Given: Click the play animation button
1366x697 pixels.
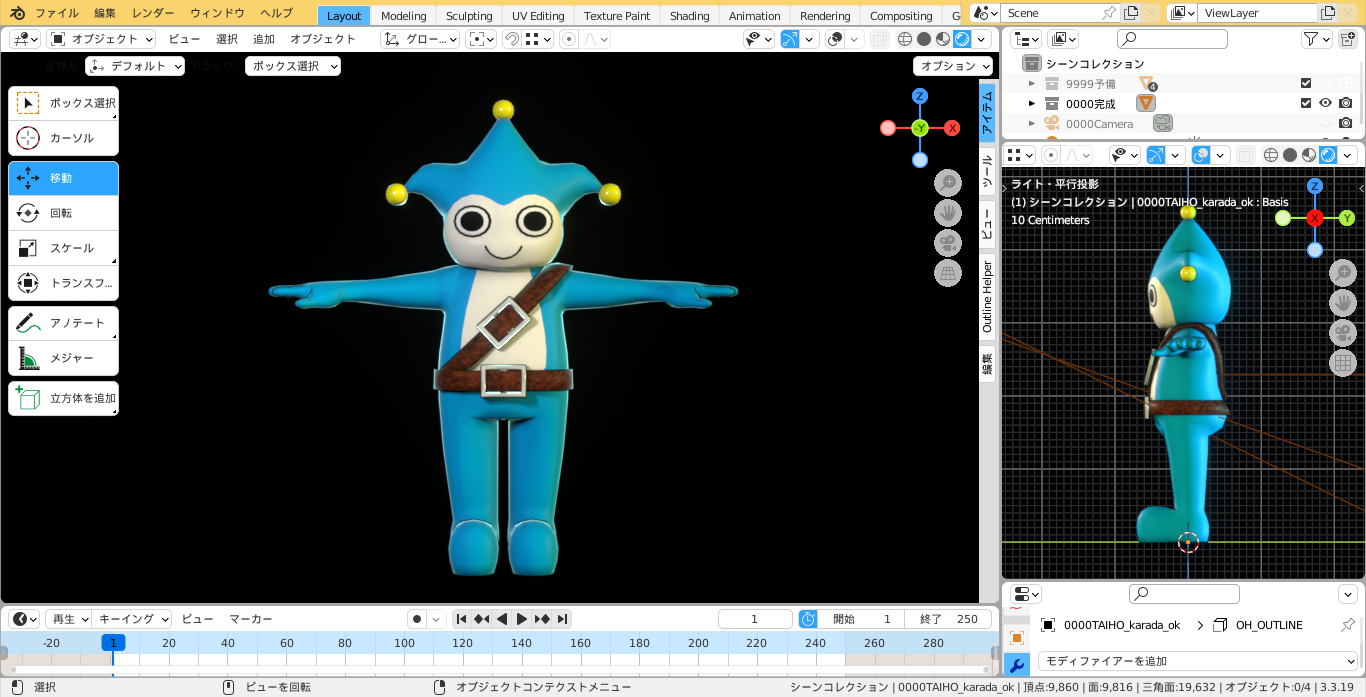Looking at the screenshot, I should pyautogui.click(x=521, y=619).
